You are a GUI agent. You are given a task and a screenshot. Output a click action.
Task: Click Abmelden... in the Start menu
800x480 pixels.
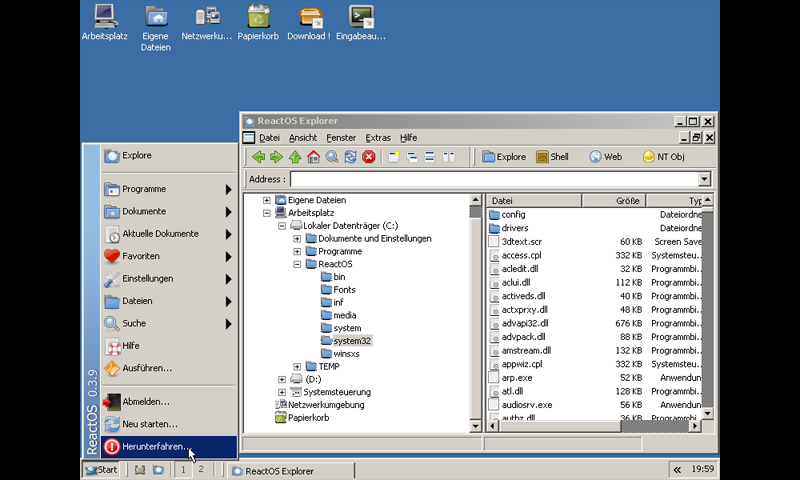pyautogui.click(x=169, y=402)
